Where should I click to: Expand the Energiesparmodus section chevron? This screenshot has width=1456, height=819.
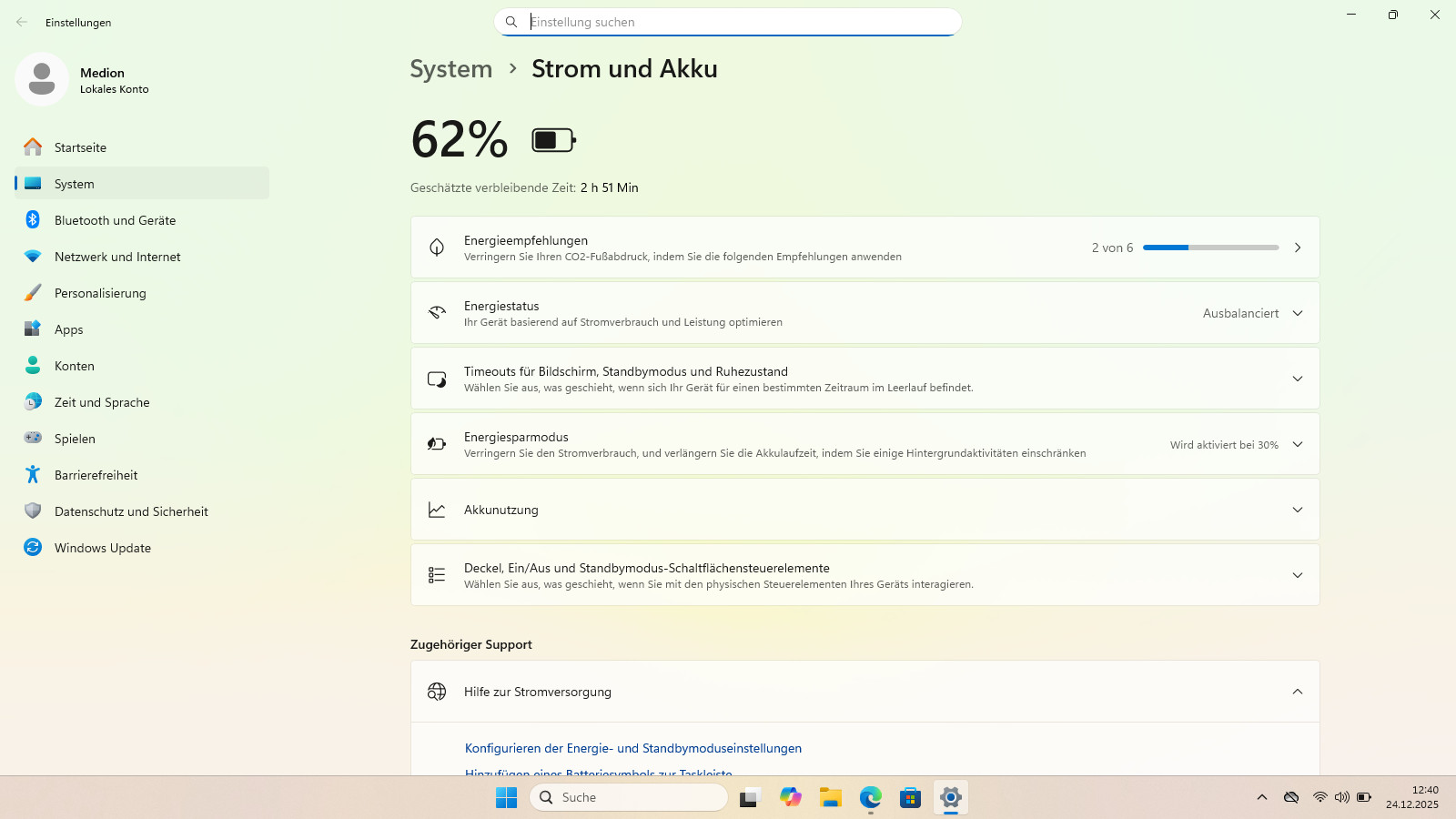[x=1298, y=444]
